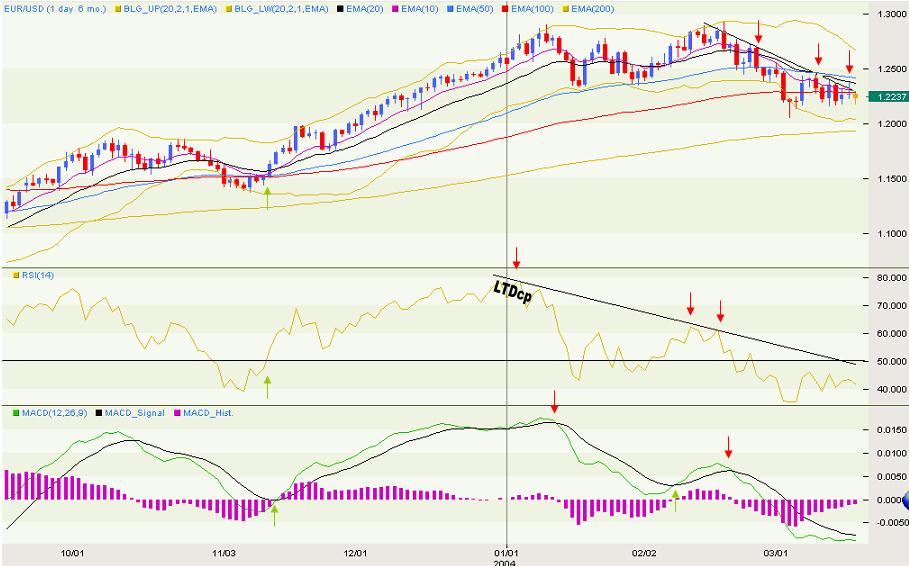Viewport: 909px width, 566px height.
Task: Click the magenta EMA(10) color swatch
Action: [396, 9]
